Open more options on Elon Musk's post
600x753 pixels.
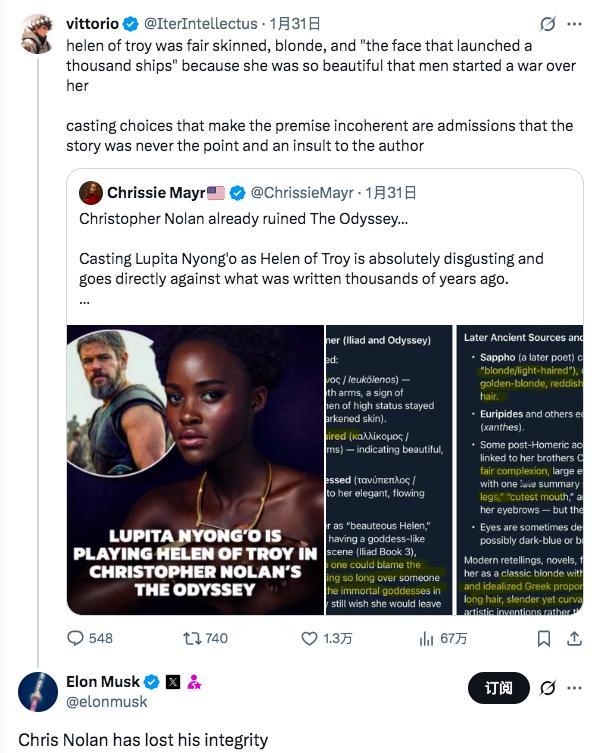click(x=574, y=688)
